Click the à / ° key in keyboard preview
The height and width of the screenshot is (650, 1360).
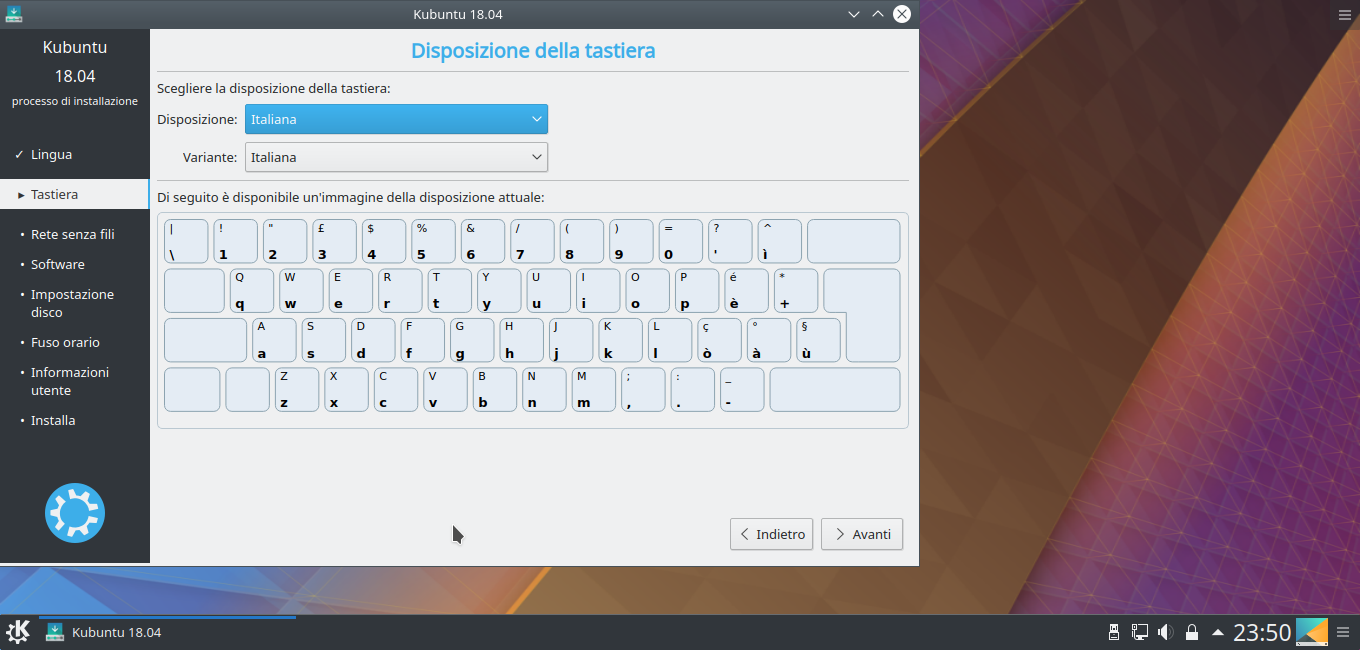769,340
